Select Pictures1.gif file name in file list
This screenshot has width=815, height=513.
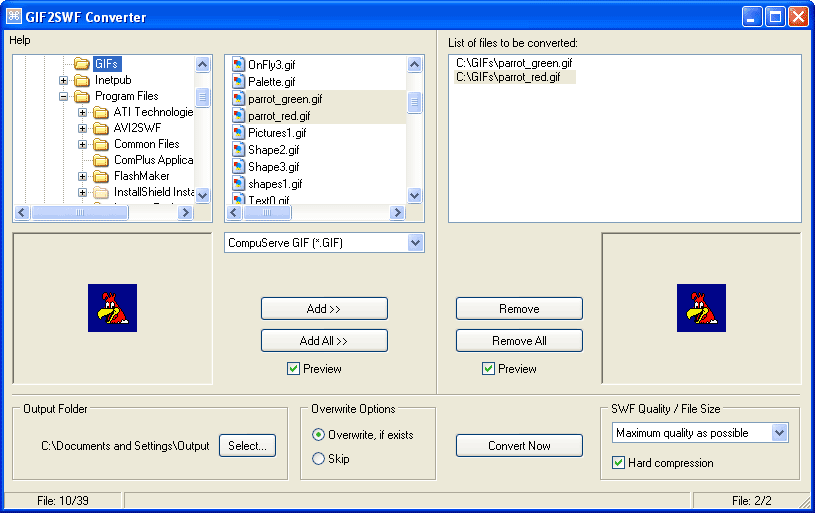coord(277,133)
